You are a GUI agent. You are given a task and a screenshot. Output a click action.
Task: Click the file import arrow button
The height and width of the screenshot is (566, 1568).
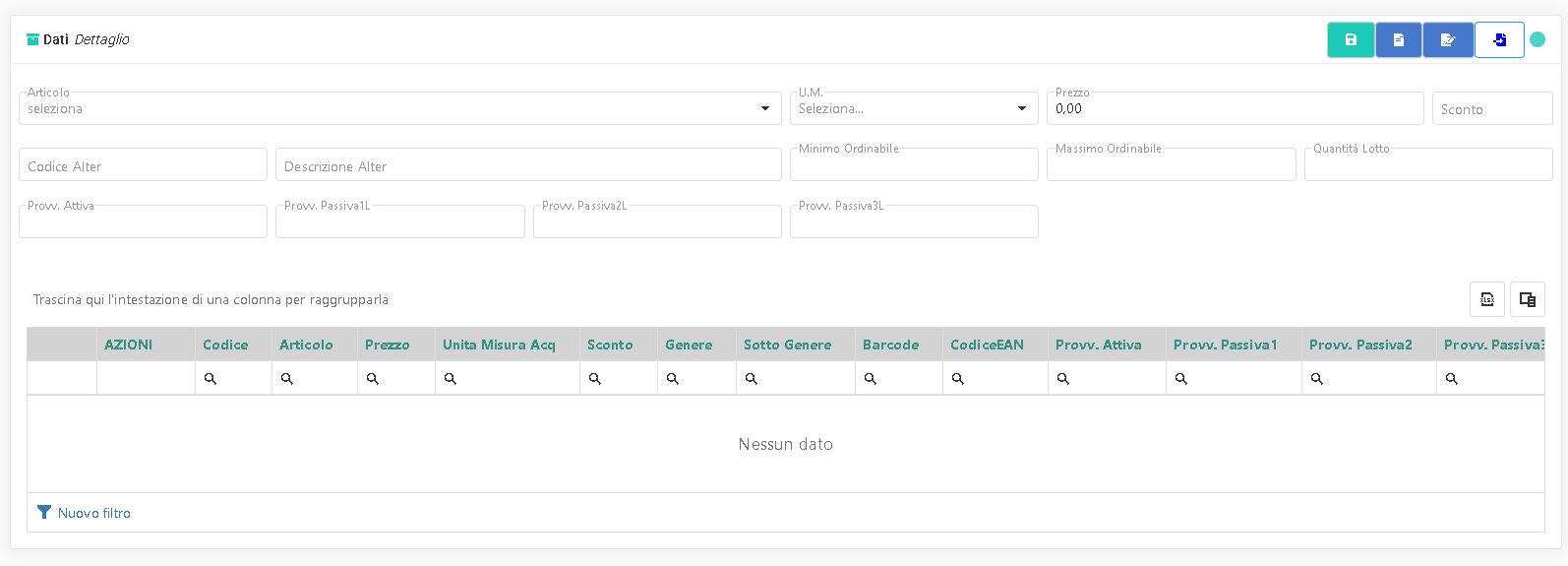tap(1499, 40)
